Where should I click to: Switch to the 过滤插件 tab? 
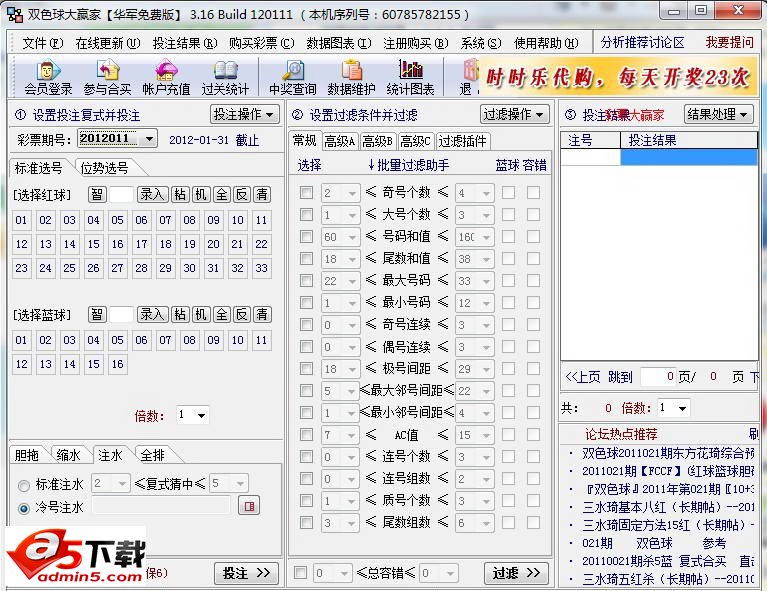462,141
